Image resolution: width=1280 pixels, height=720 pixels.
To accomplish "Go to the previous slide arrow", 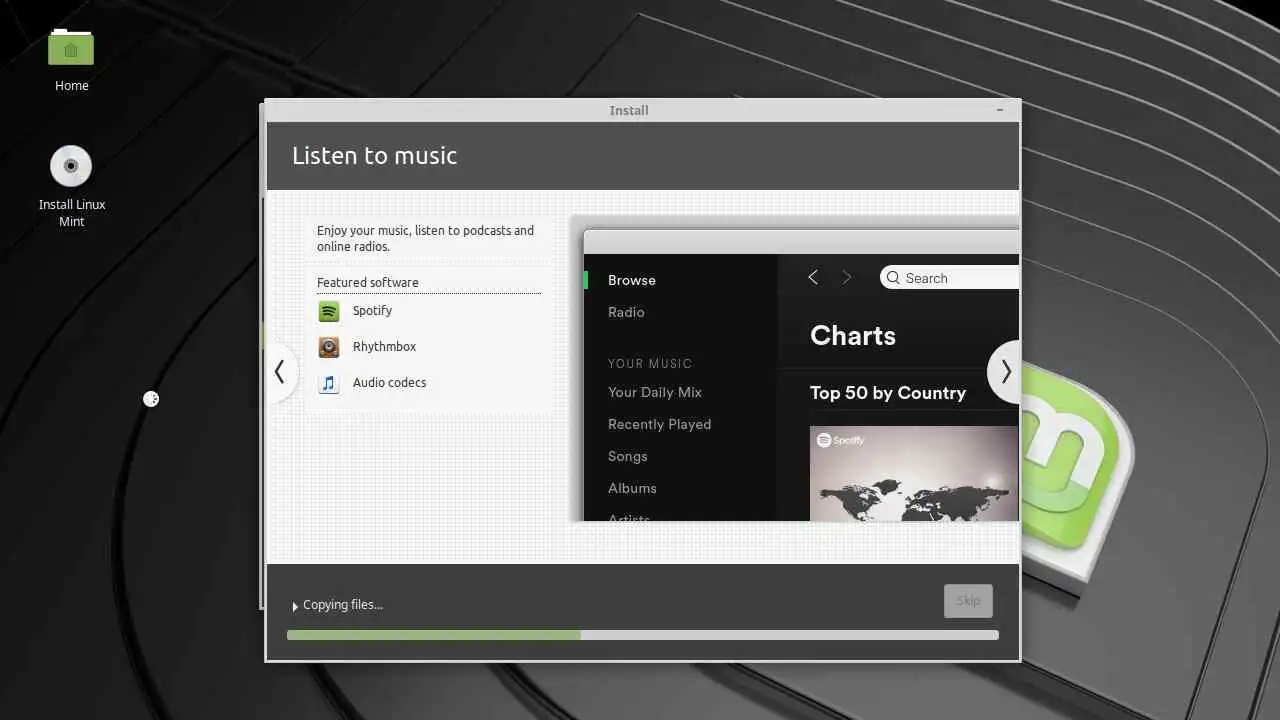I will coord(280,372).
